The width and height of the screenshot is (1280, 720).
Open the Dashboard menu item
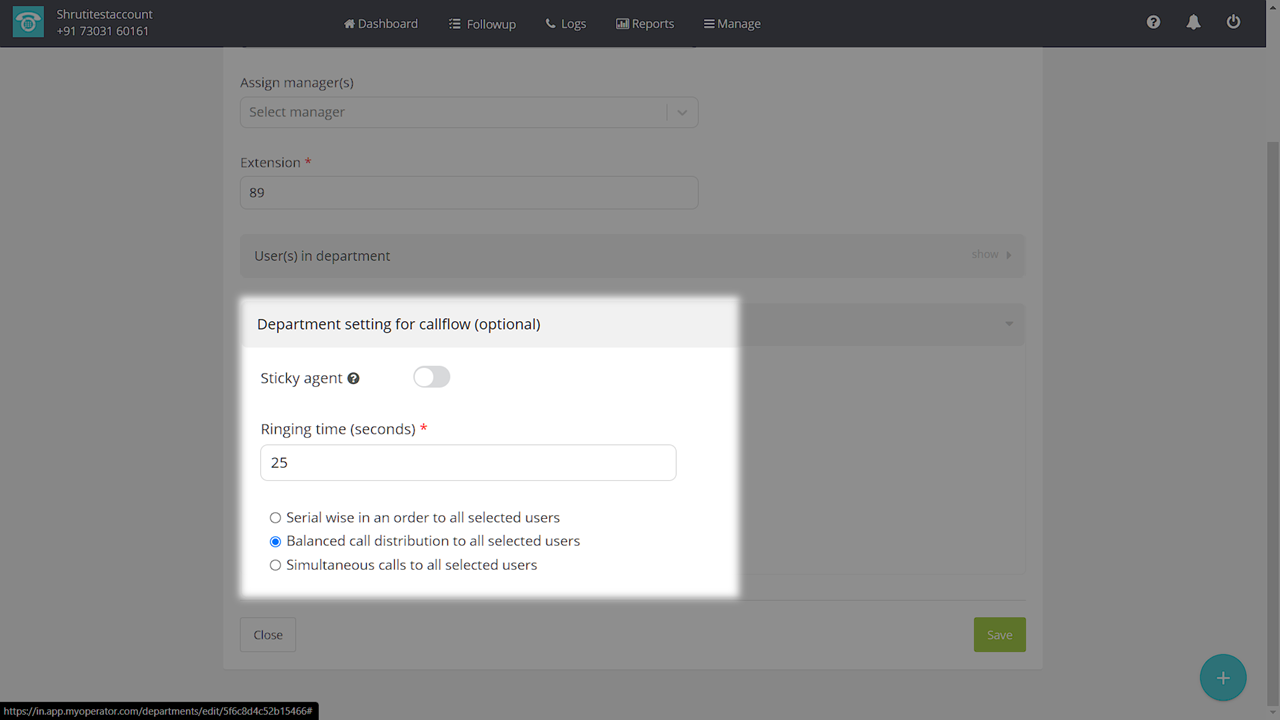[381, 24]
